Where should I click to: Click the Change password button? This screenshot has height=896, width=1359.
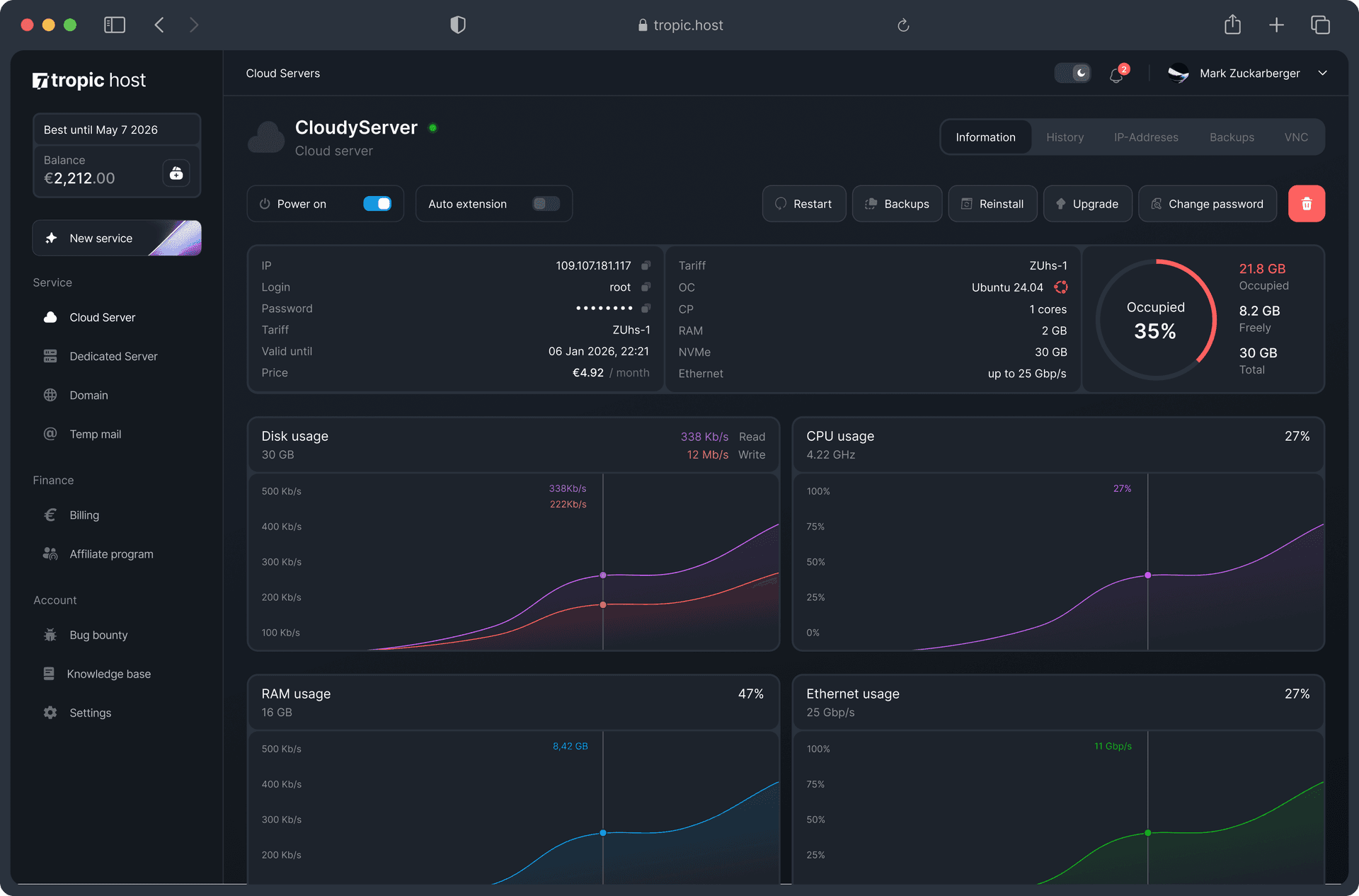pos(1208,204)
